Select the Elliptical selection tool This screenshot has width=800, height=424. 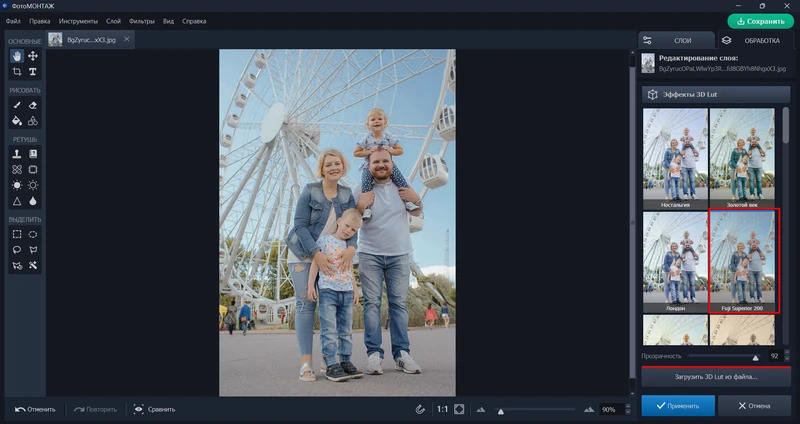(x=33, y=234)
